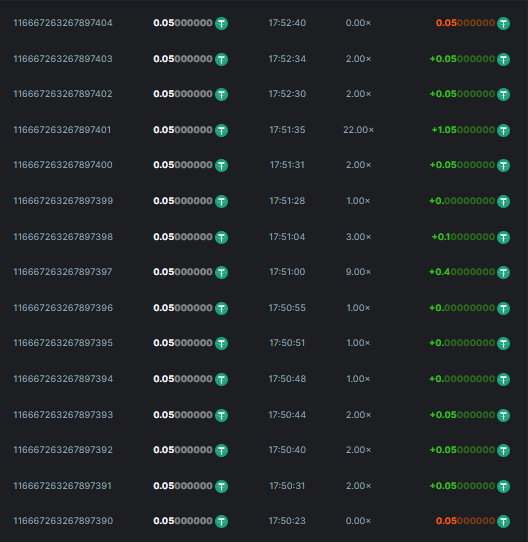
Task: Select the 3.00× multiplier entry
Action: pos(358,237)
